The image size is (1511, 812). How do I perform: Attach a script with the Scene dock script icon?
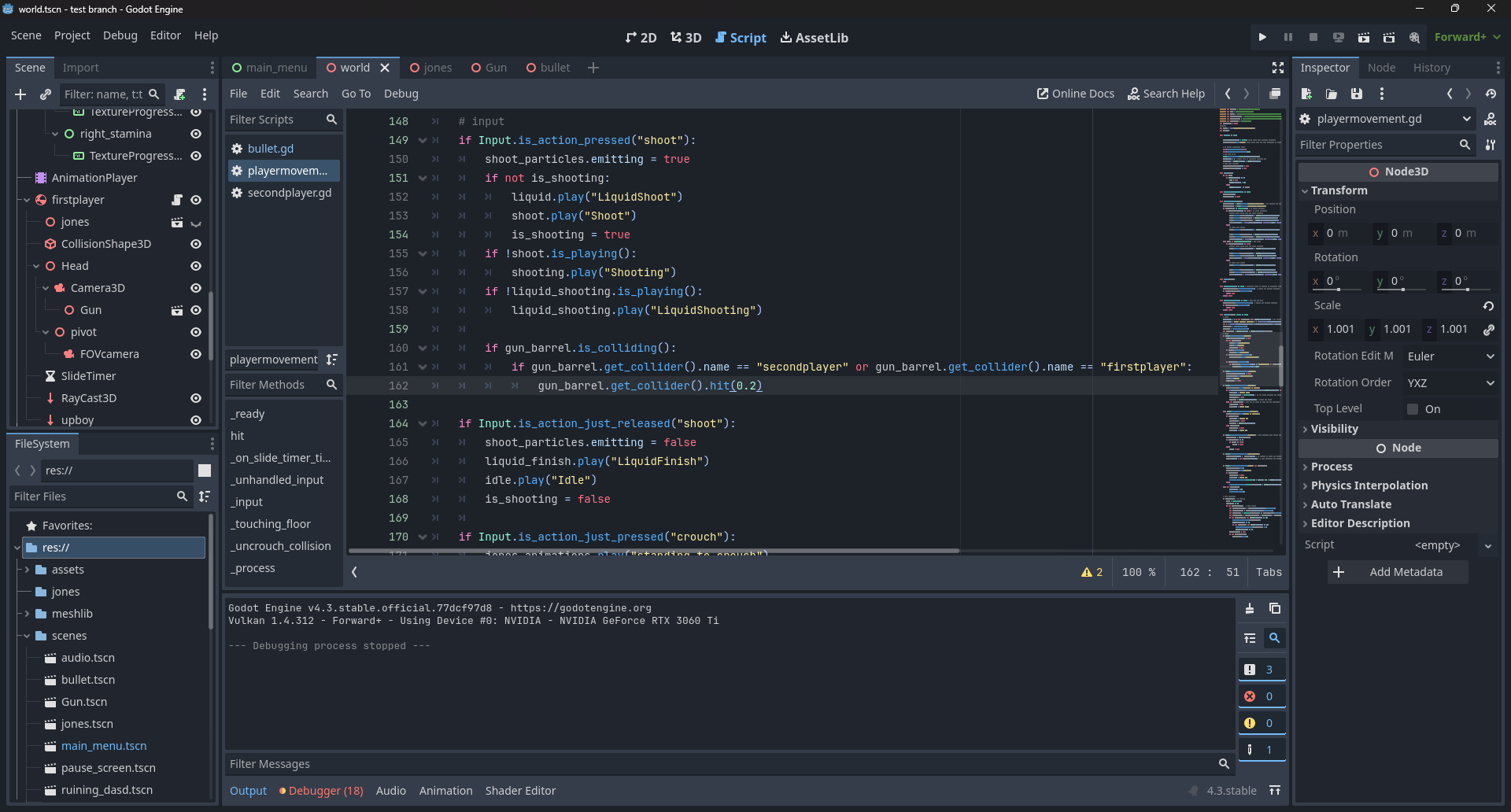point(179,94)
